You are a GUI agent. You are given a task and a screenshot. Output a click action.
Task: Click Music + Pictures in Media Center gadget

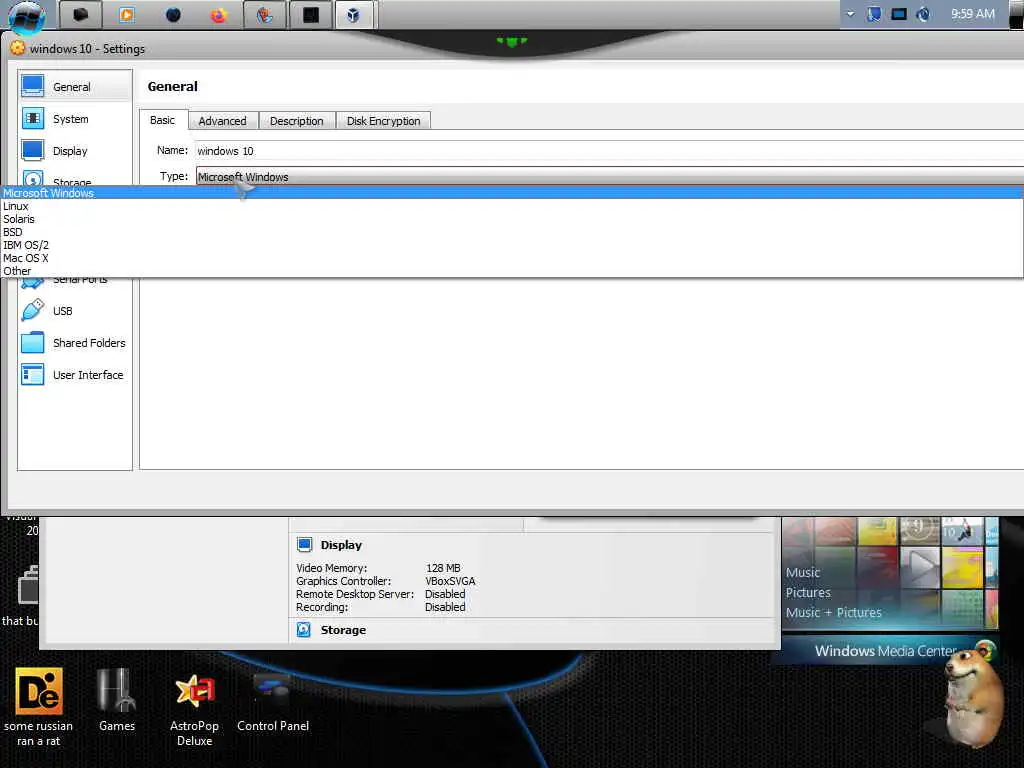(833, 613)
